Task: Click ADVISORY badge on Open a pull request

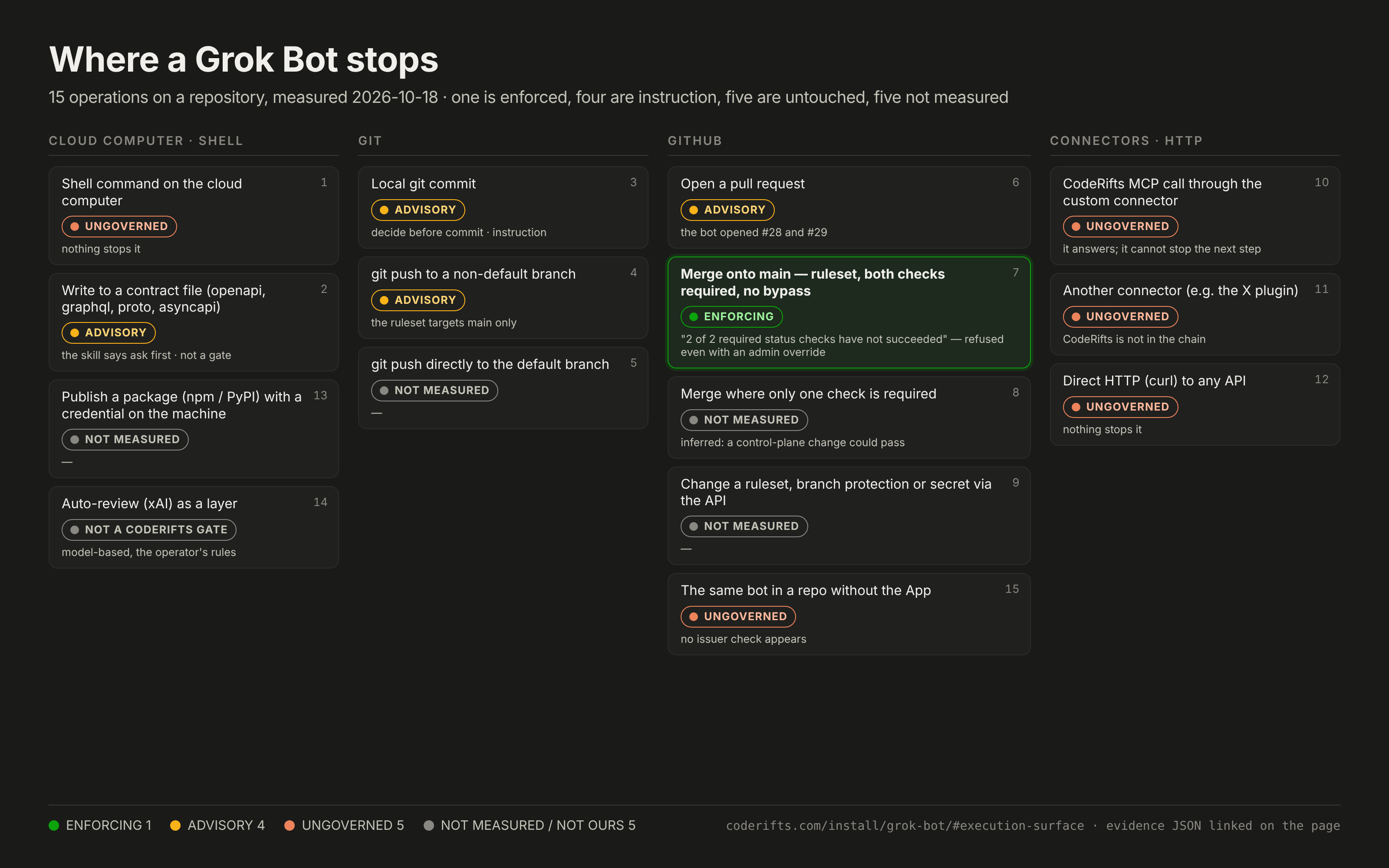Action: click(727, 210)
